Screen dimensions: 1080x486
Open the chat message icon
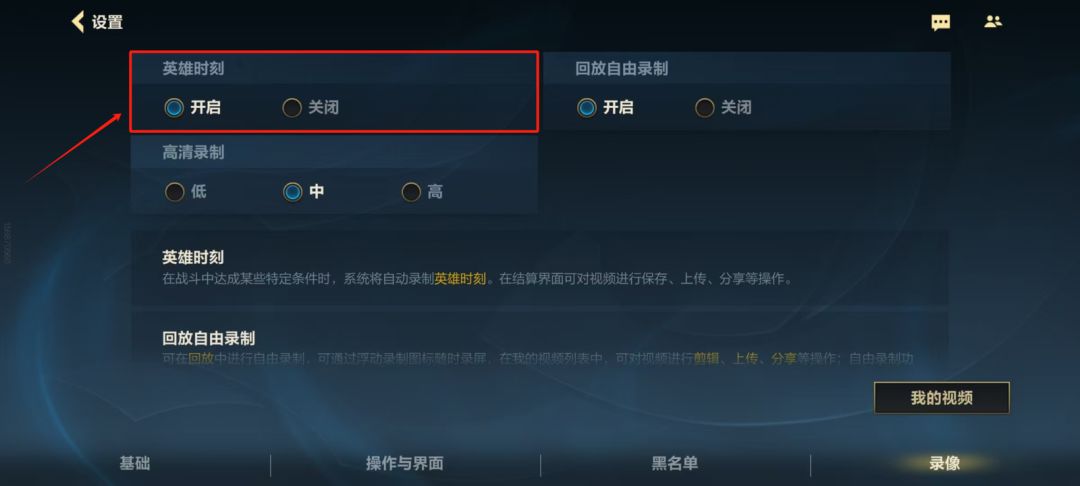(x=940, y=22)
